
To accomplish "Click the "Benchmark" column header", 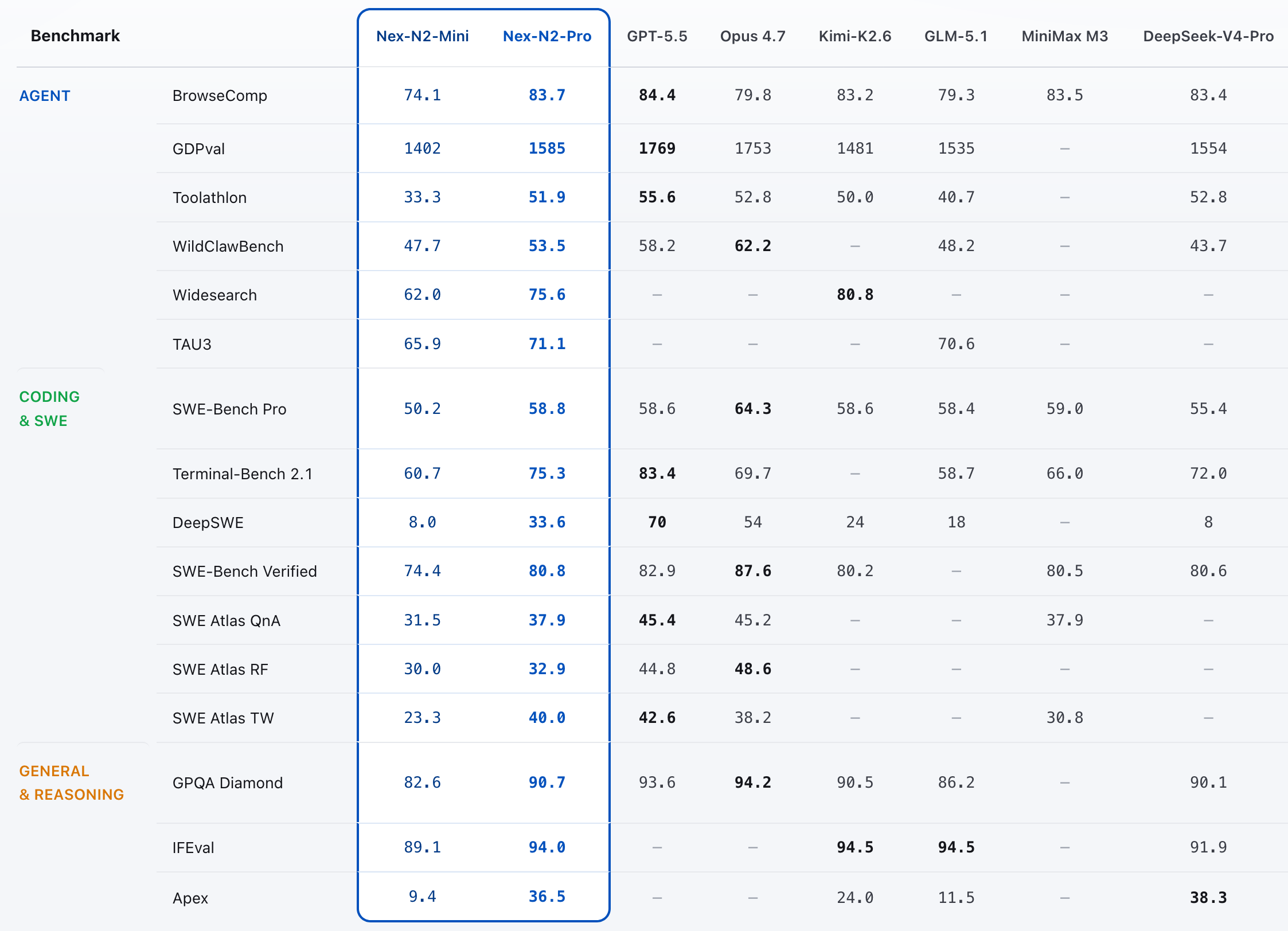I will pos(75,36).
